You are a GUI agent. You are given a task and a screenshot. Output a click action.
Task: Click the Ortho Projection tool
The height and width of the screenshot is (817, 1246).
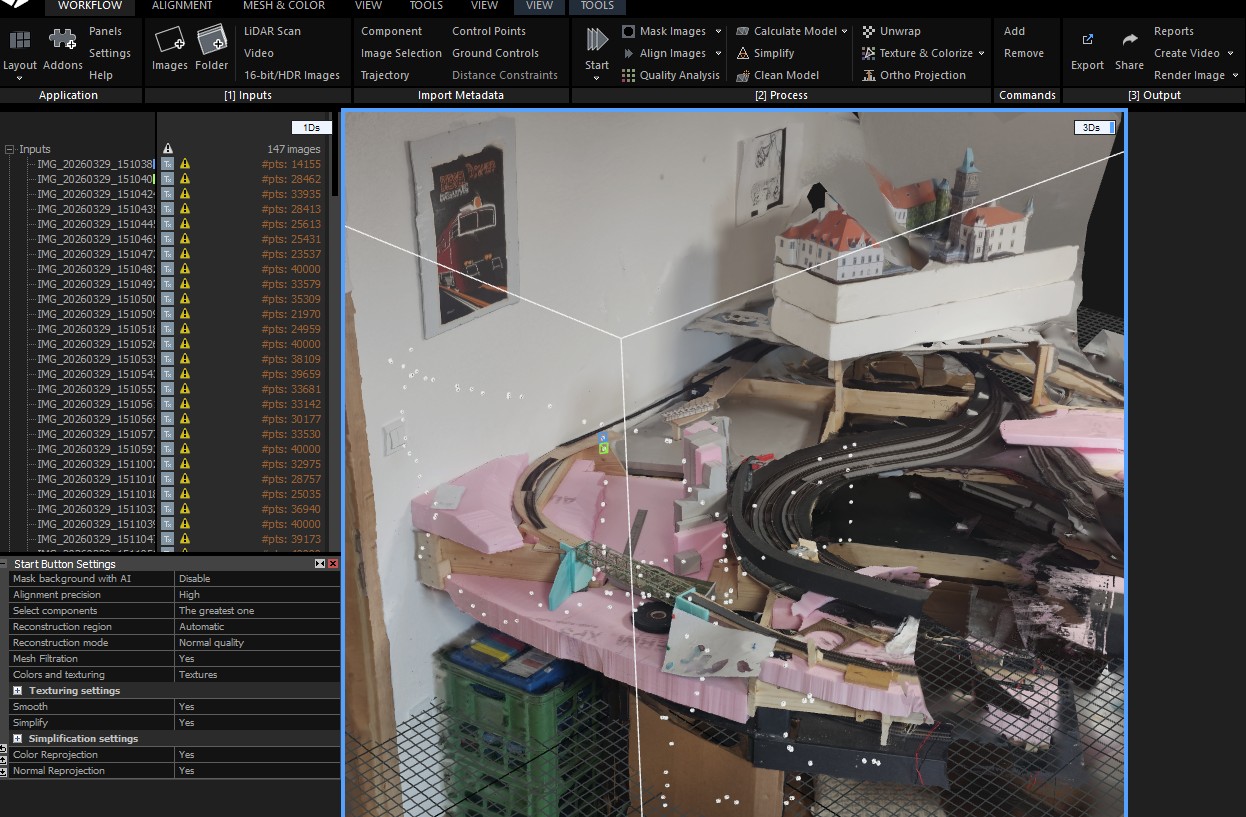tap(922, 75)
